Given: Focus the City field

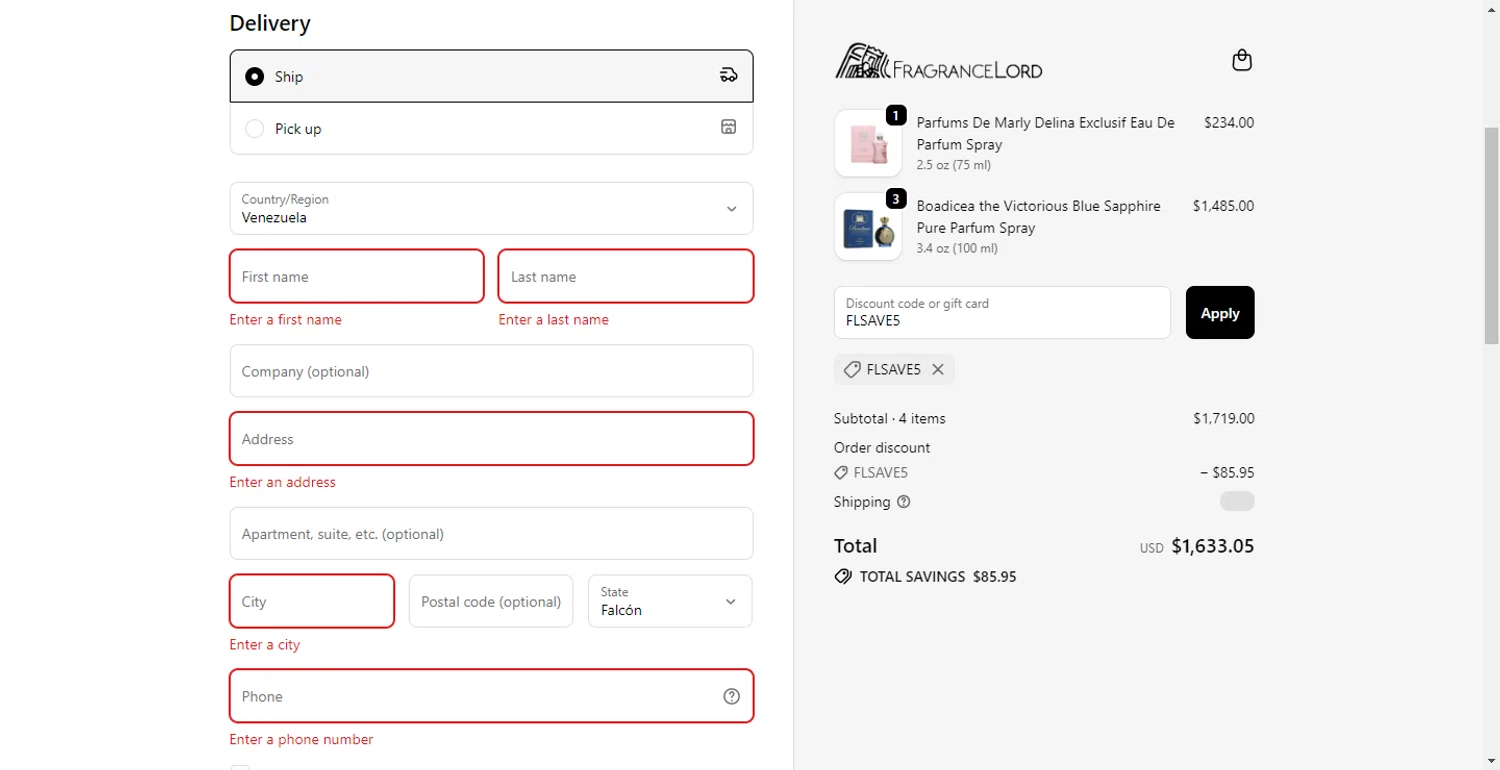Looking at the screenshot, I should tap(312, 601).
